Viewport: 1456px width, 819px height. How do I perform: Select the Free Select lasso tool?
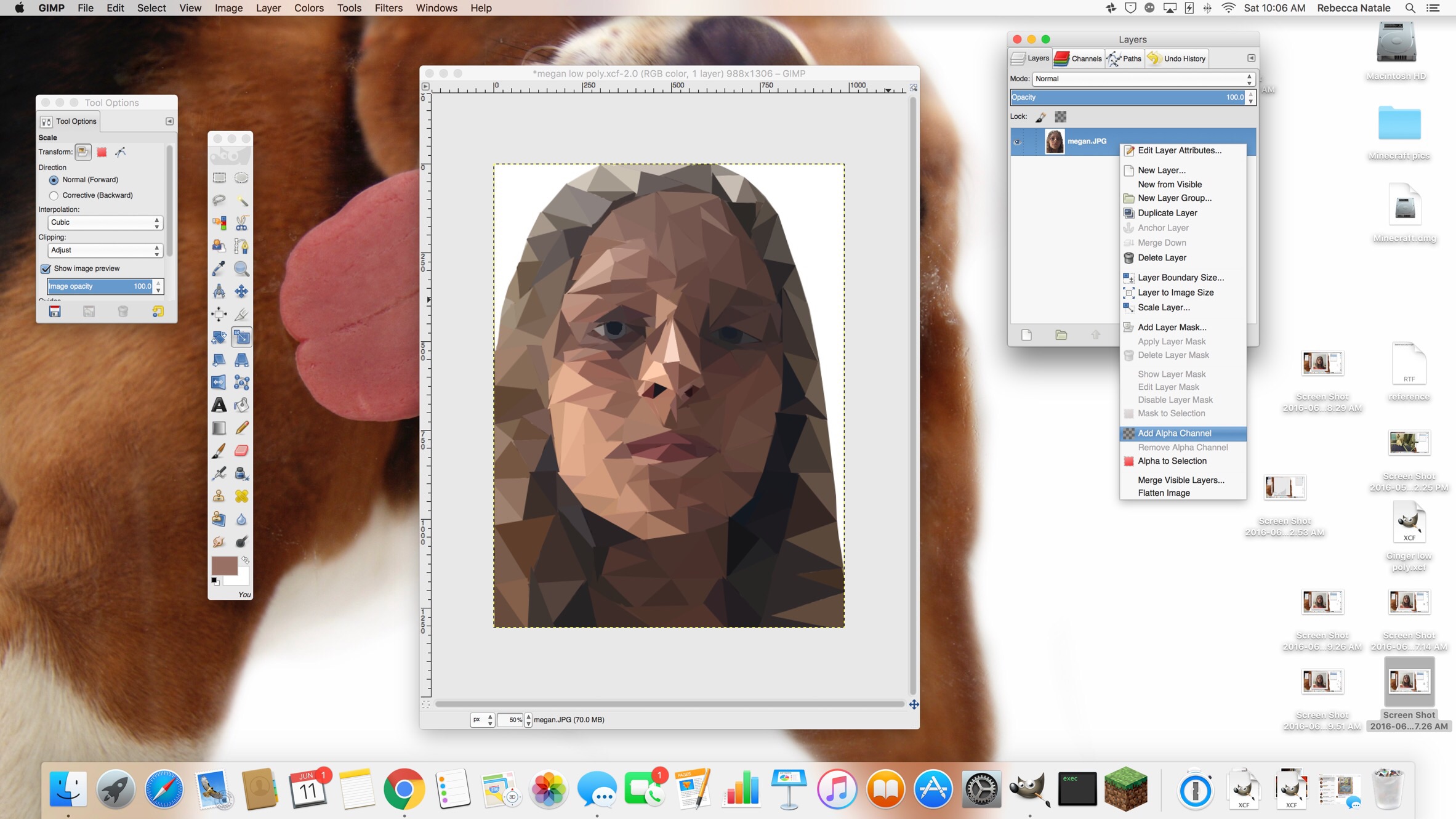click(219, 201)
